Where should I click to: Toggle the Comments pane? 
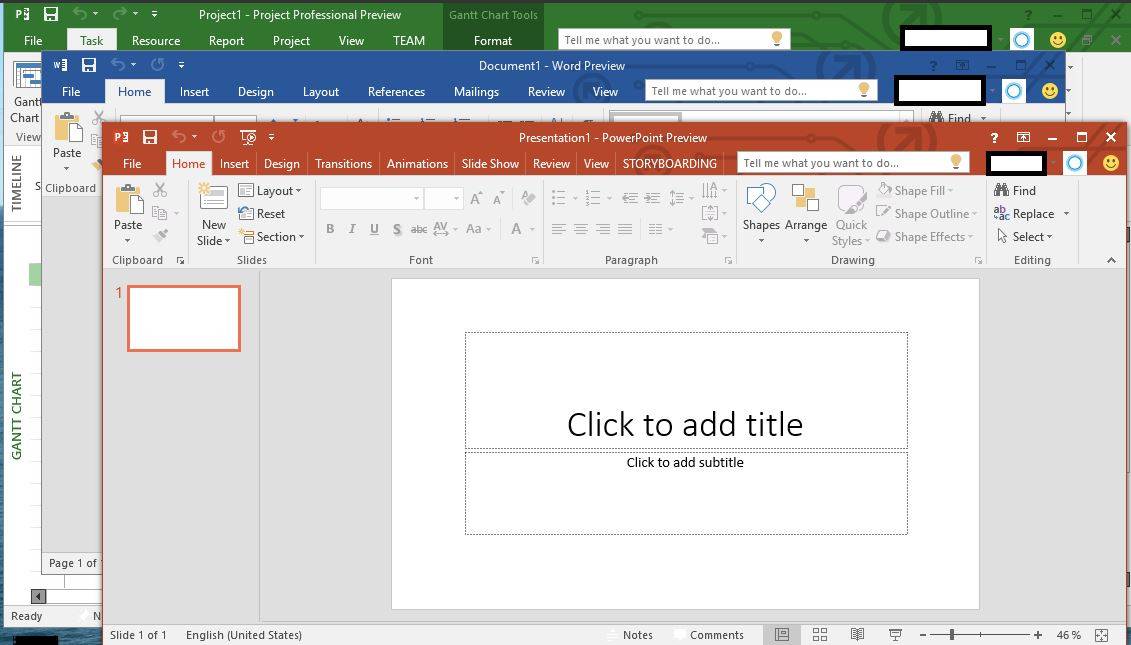coord(708,635)
